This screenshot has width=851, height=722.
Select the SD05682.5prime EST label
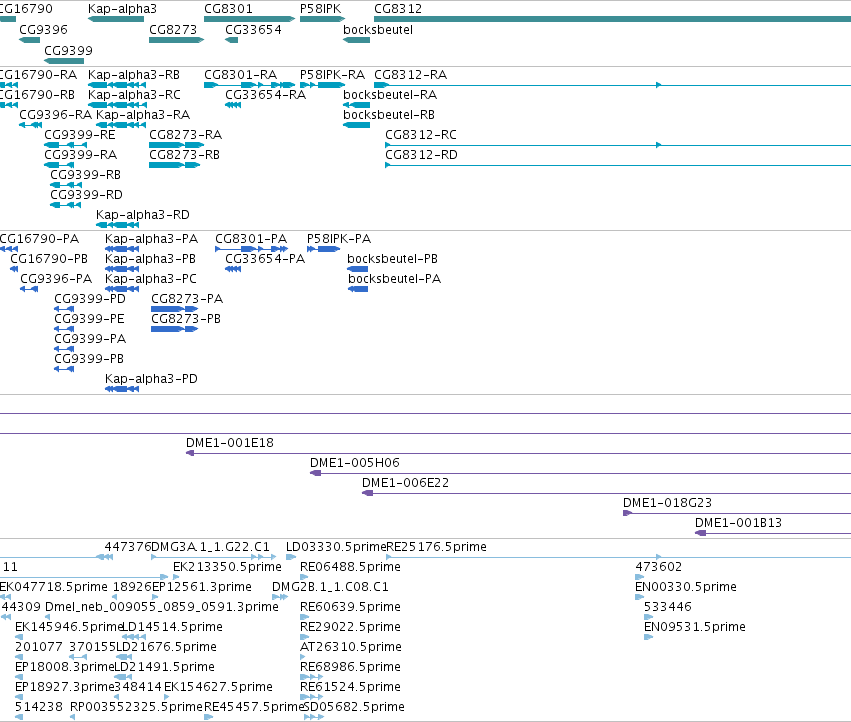[x=354, y=707]
